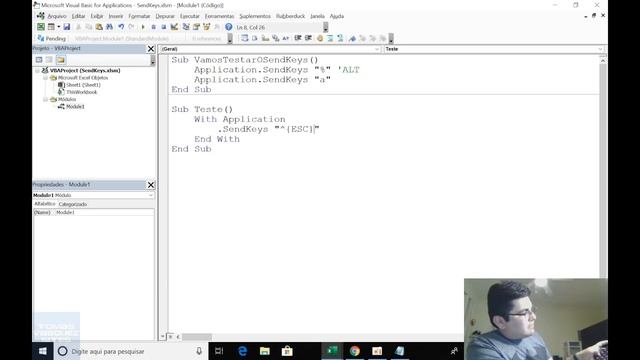640x360 pixels.
Task: Click horizontal scrollbar thumb of code window
Action: [x=197, y=337]
